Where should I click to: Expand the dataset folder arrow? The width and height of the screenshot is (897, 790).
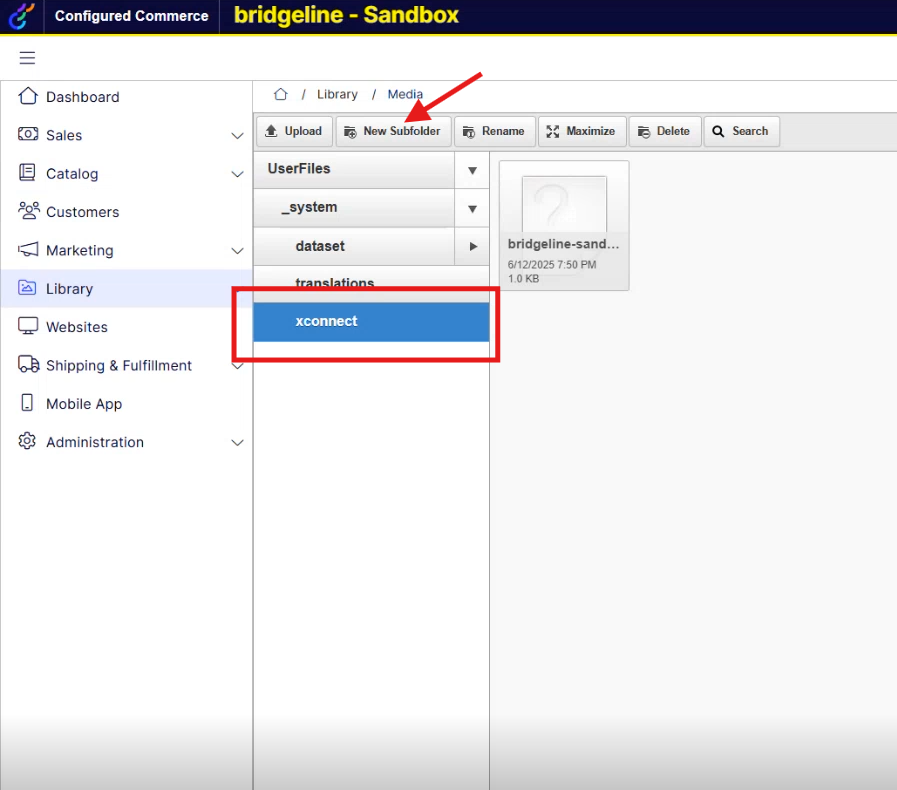coord(473,247)
